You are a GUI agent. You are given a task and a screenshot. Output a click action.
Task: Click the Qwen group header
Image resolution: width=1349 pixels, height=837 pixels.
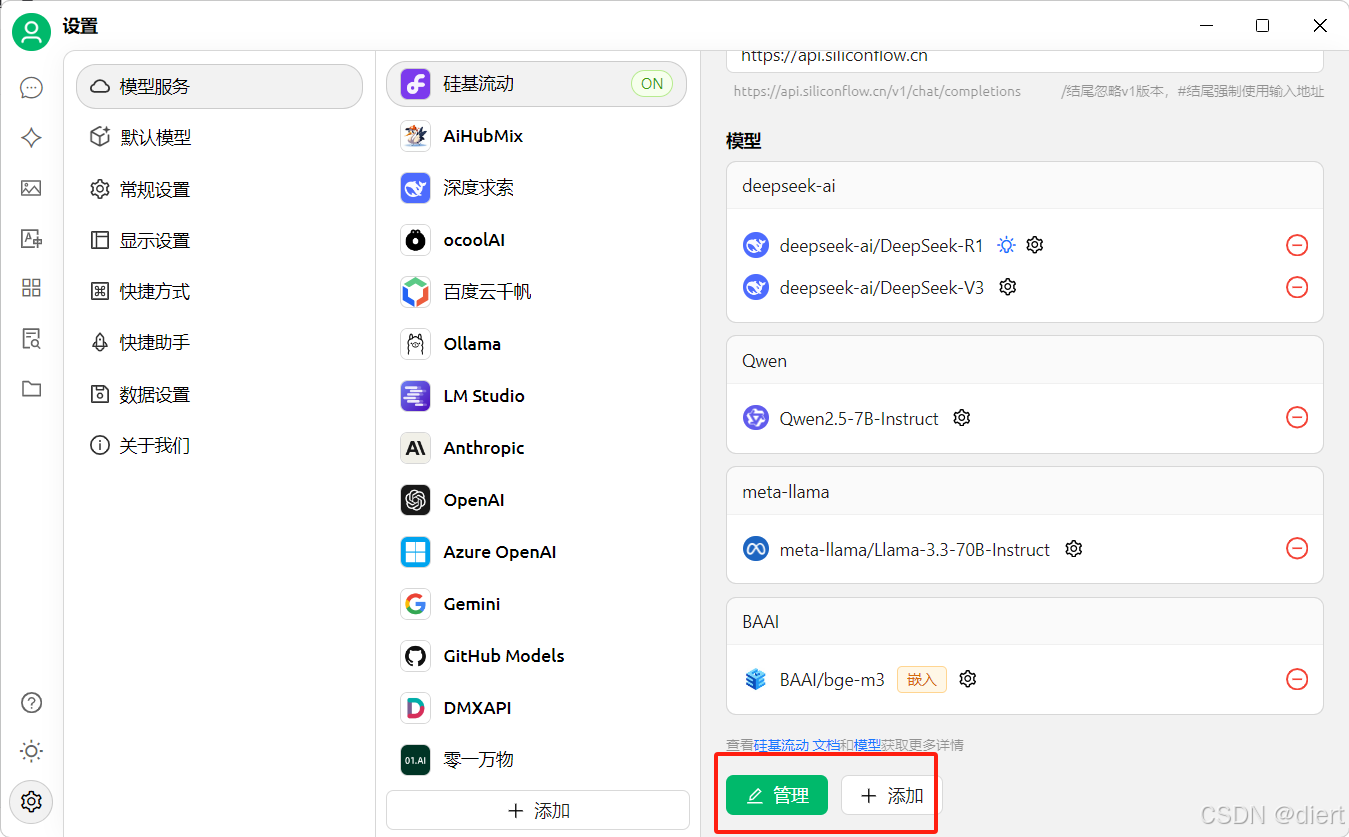[x=1025, y=361]
